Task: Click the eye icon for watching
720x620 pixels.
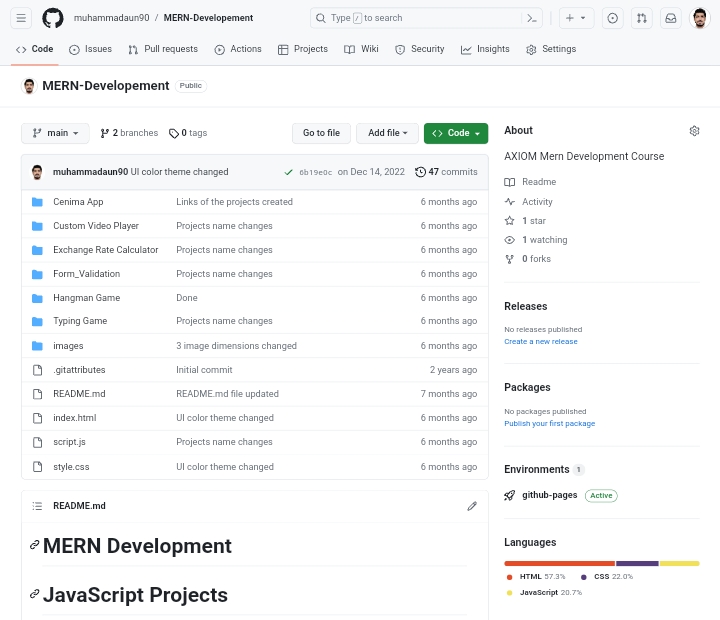Action: [x=510, y=240]
